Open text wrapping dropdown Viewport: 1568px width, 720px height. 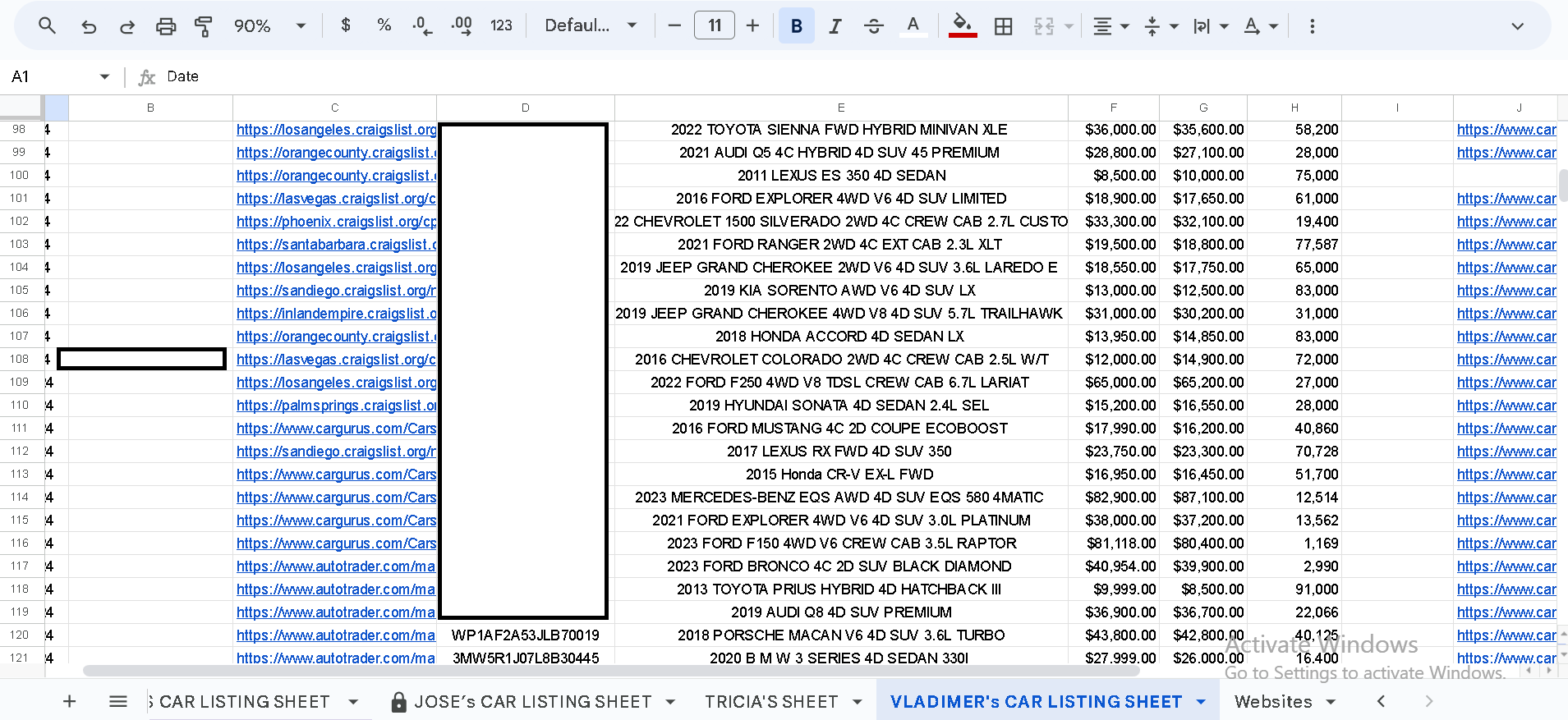coord(1211,26)
